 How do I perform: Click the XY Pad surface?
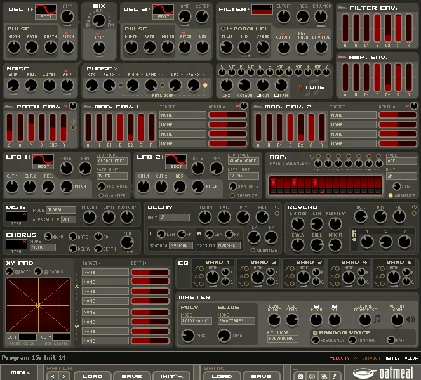pyautogui.click(x=38, y=305)
